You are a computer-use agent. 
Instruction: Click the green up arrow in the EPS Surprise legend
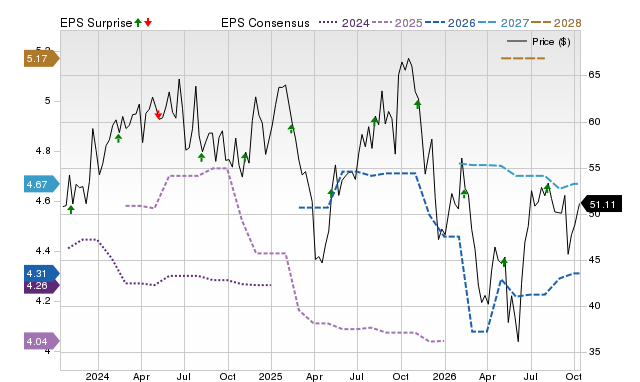coord(138,23)
